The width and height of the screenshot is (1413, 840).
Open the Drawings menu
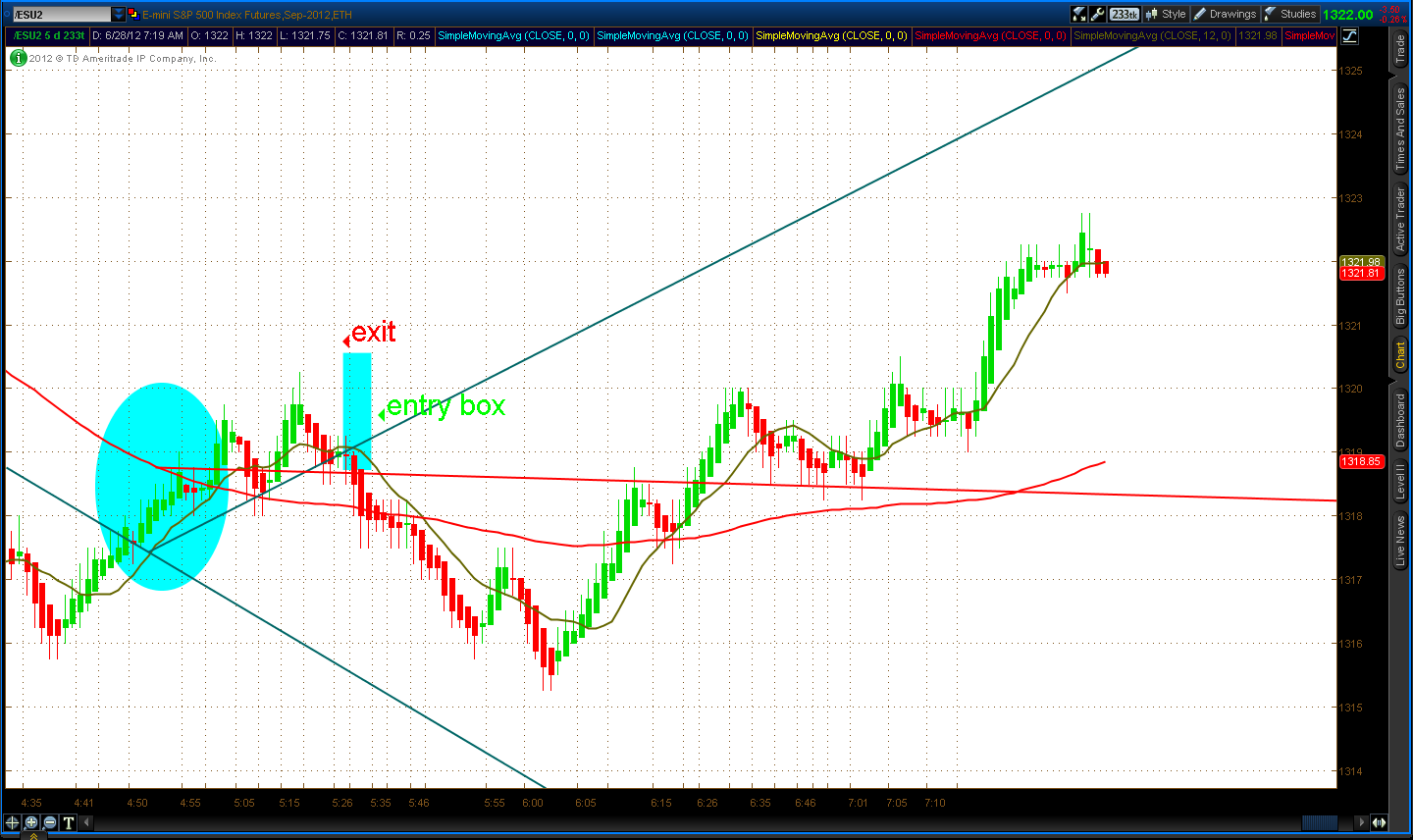pyautogui.click(x=1225, y=15)
